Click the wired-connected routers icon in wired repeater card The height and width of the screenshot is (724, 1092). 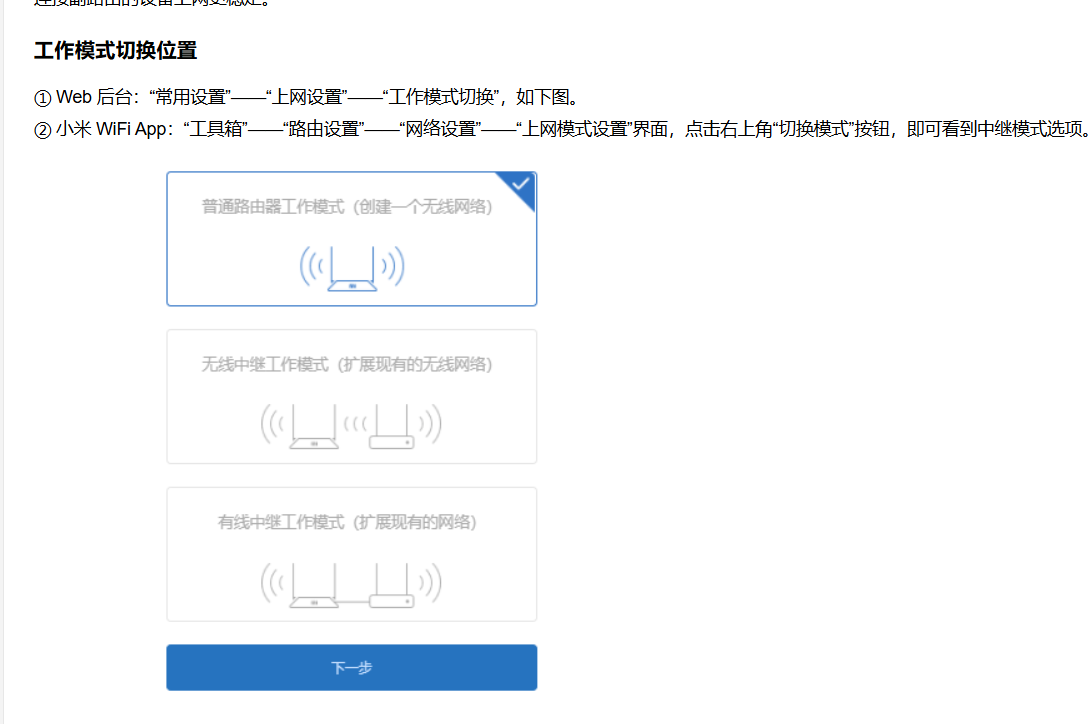(351, 580)
